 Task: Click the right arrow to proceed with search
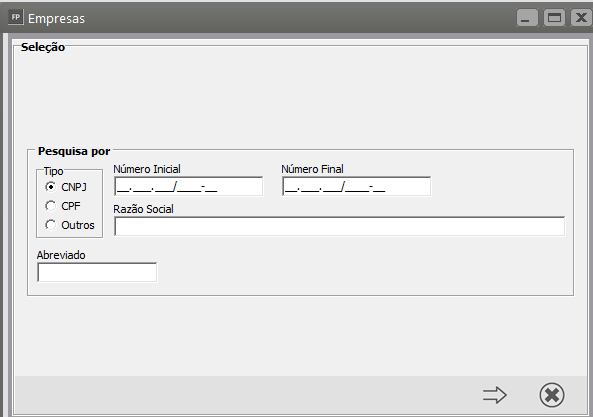click(x=495, y=395)
